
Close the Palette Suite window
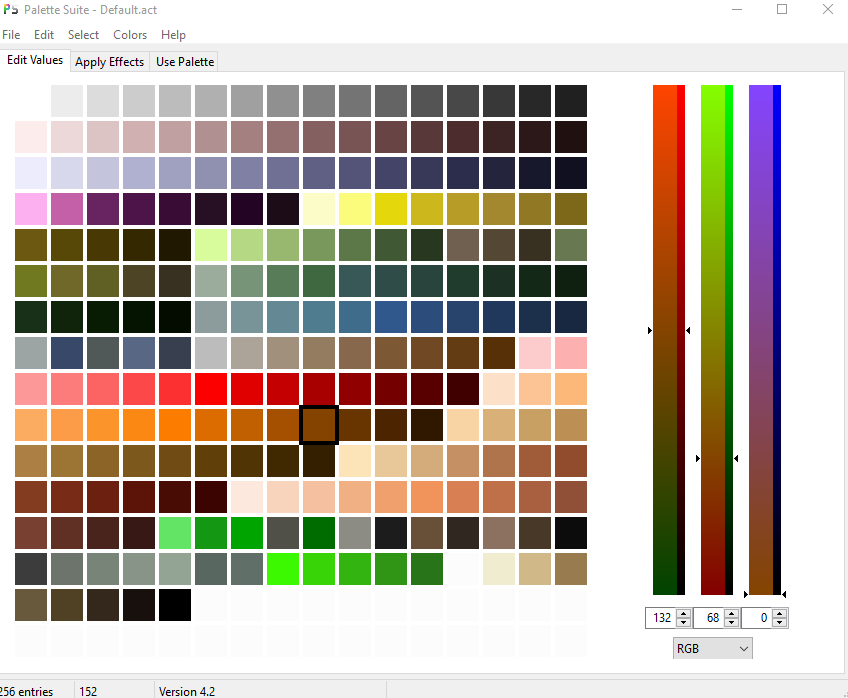pyautogui.click(x=827, y=9)
